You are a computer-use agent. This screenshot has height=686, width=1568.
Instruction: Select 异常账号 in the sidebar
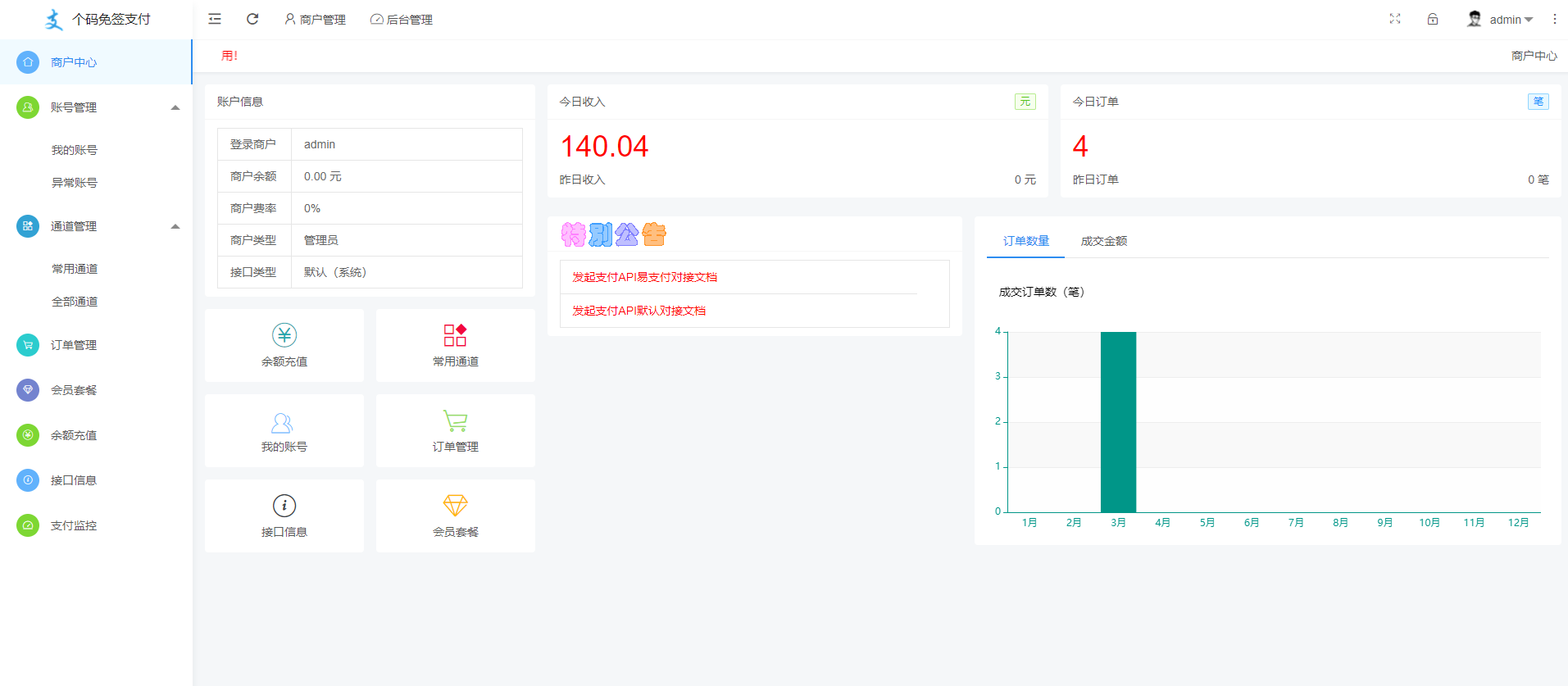pyautogui.click(x=75, y=183)
